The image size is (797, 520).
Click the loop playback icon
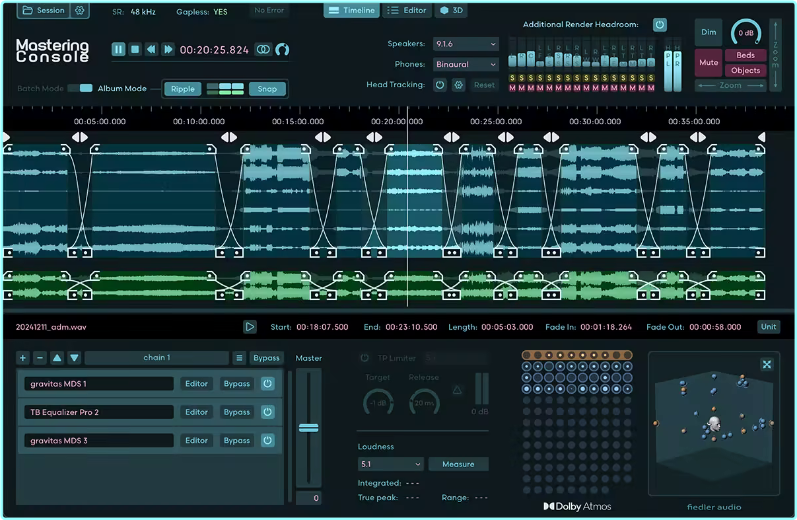pos(263,49)
